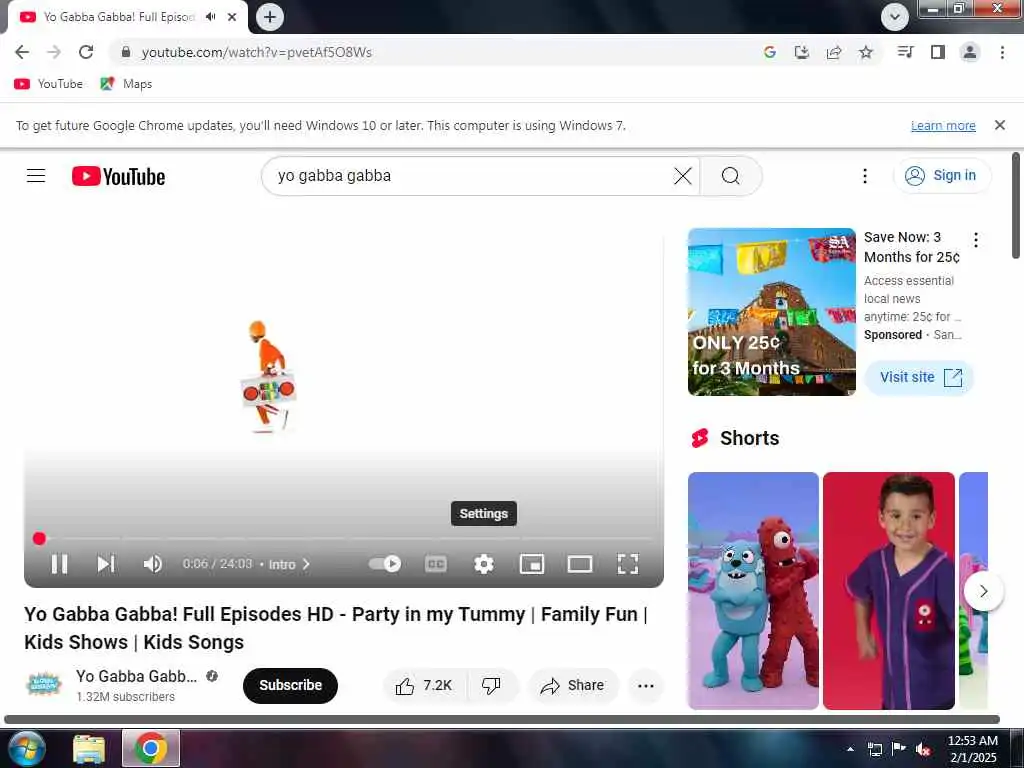Share the video
Image resolution: width=1024 pixels, height=768 pixels.
(572, 685)
